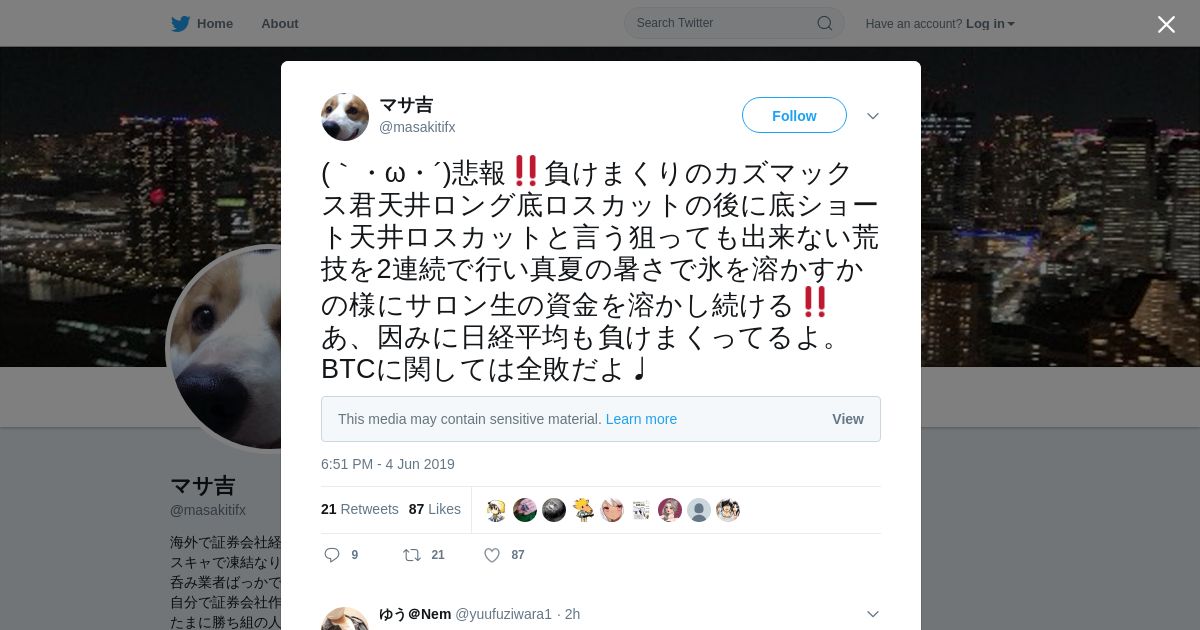The image size is (1200, 630).
Task: Click the reply speech bubble icon
Action: pos(332,555)
